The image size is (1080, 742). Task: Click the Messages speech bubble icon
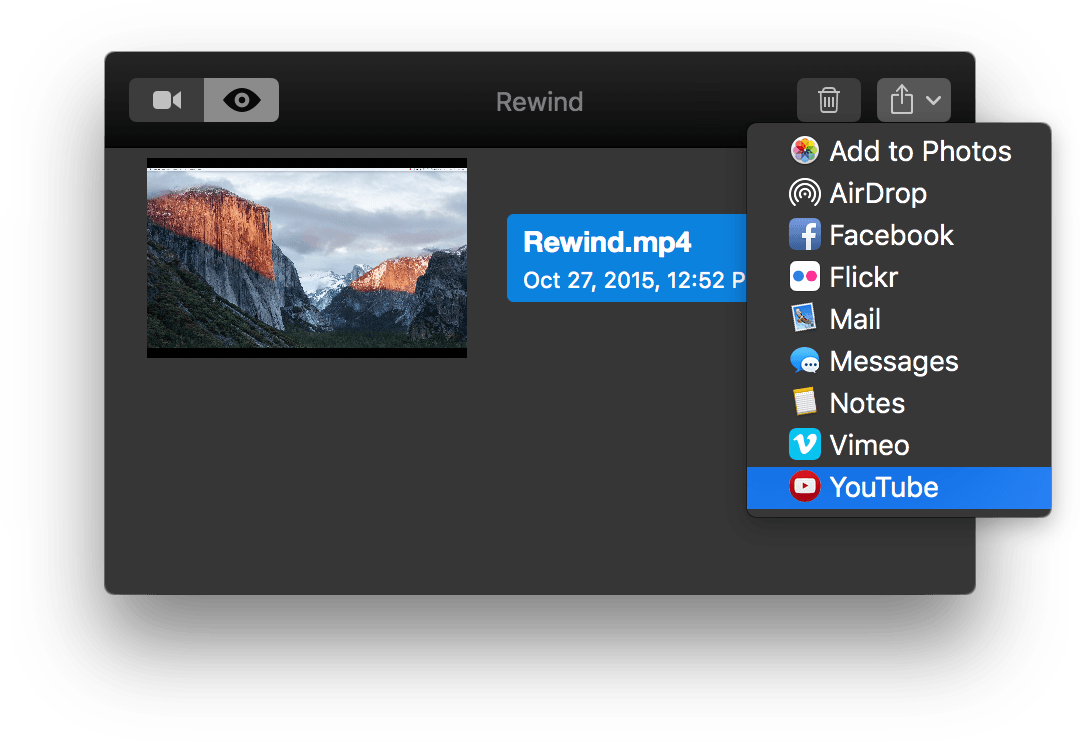pos(804,360)
